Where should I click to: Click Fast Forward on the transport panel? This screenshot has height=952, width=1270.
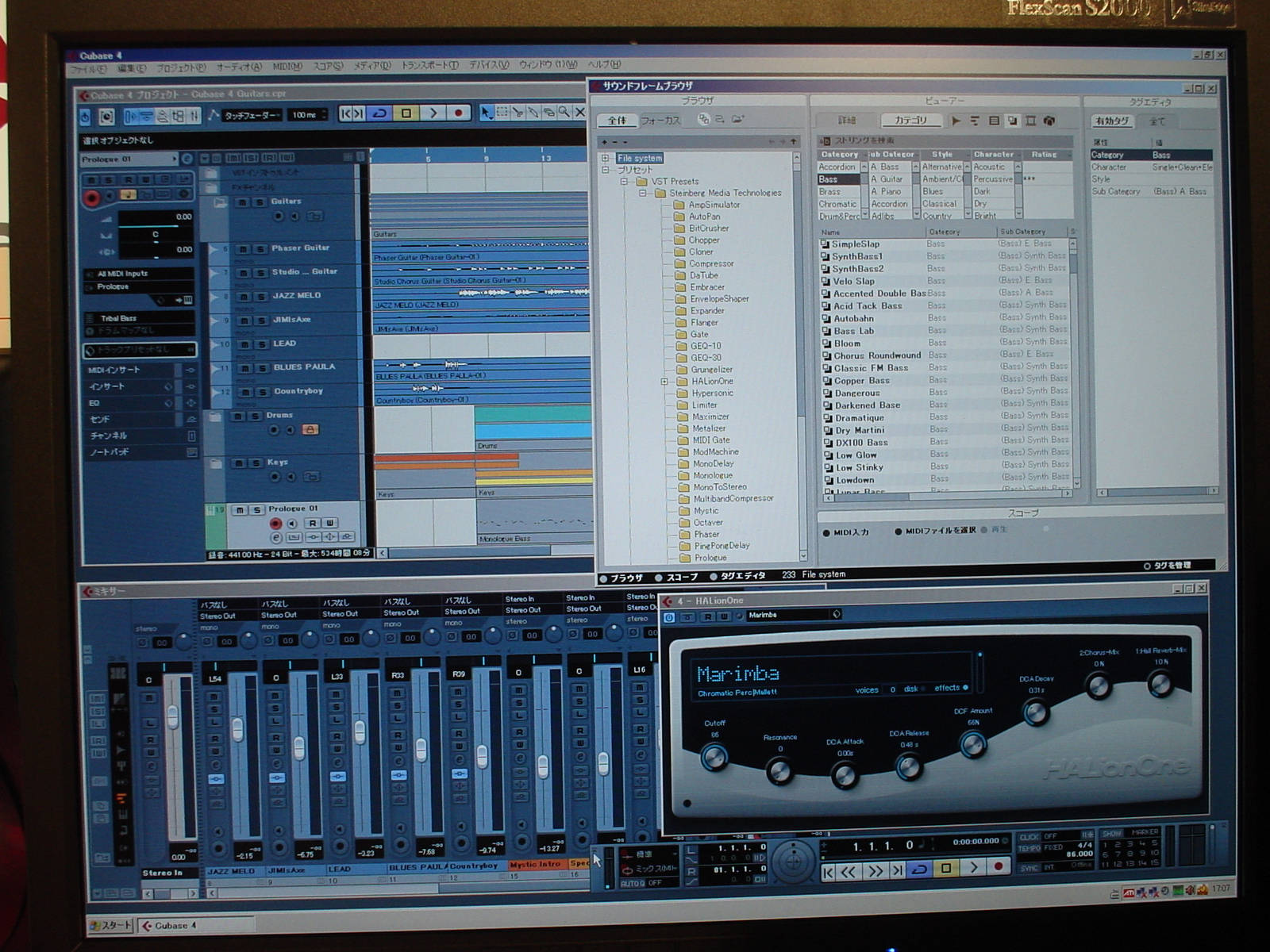coord(875,872)
